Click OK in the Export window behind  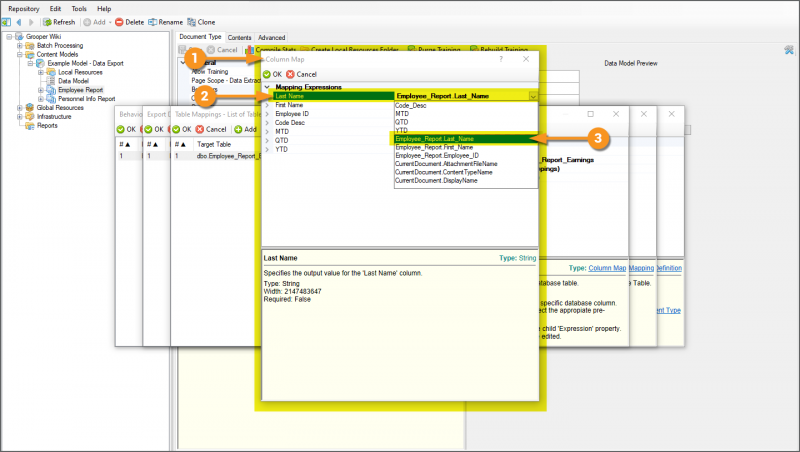click(154, 130)
